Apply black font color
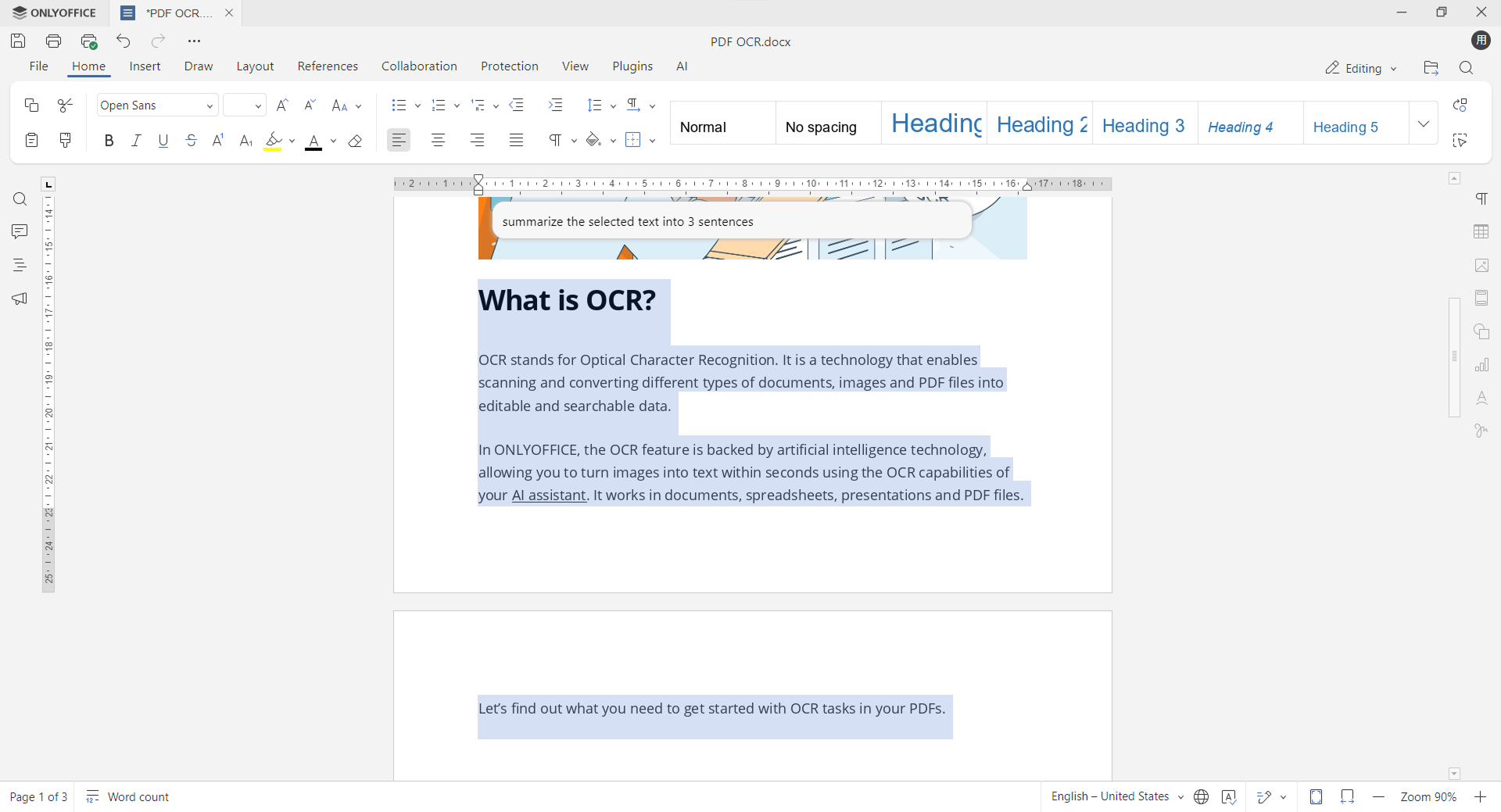The image size is (1501, 812). point(313,141)
